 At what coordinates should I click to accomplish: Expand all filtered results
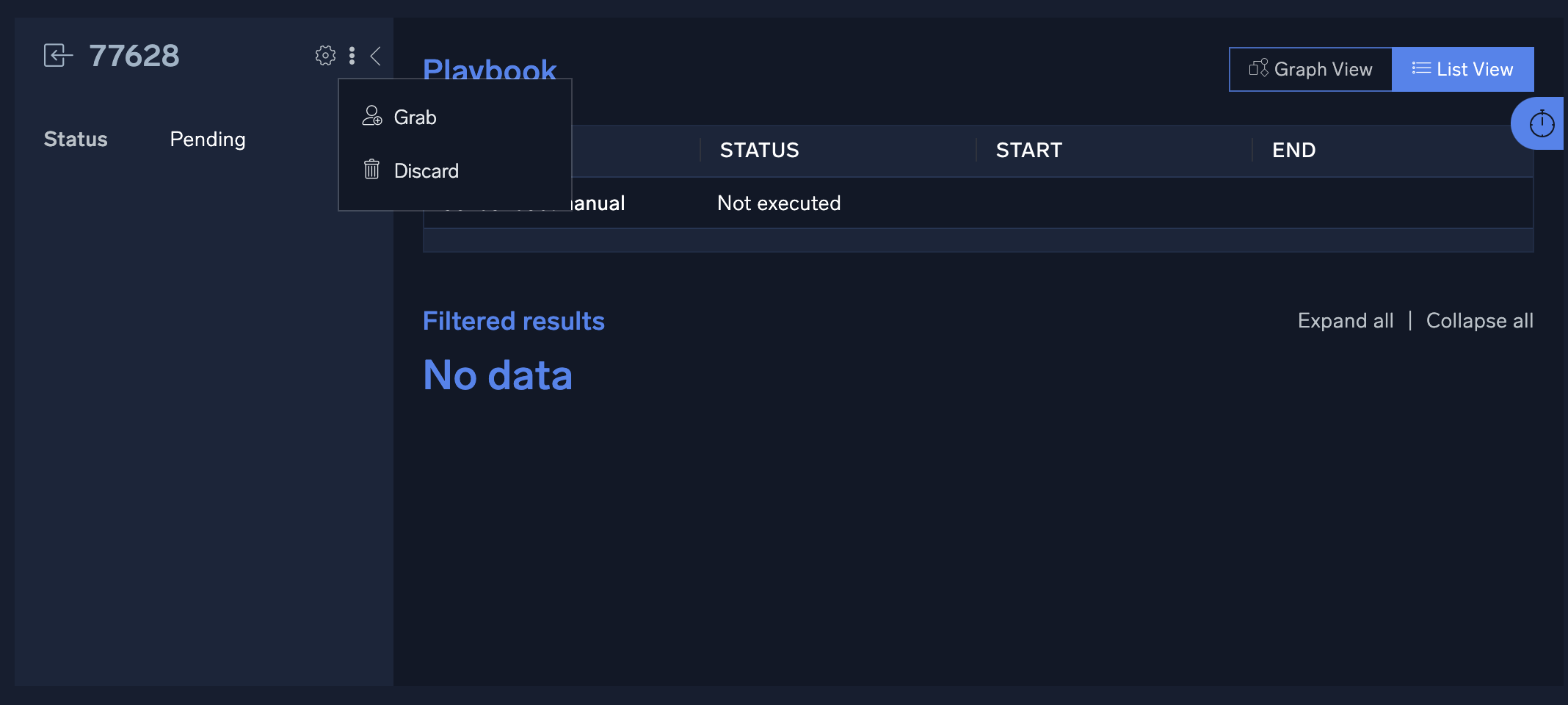click(x=1345, y=320)
